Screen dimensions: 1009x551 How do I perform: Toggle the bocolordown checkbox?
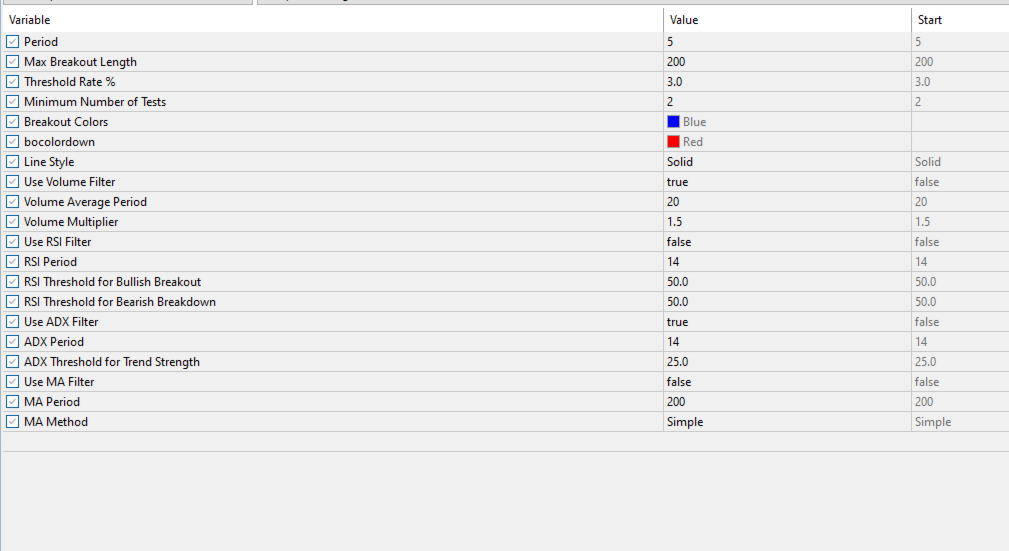[13, 142]
